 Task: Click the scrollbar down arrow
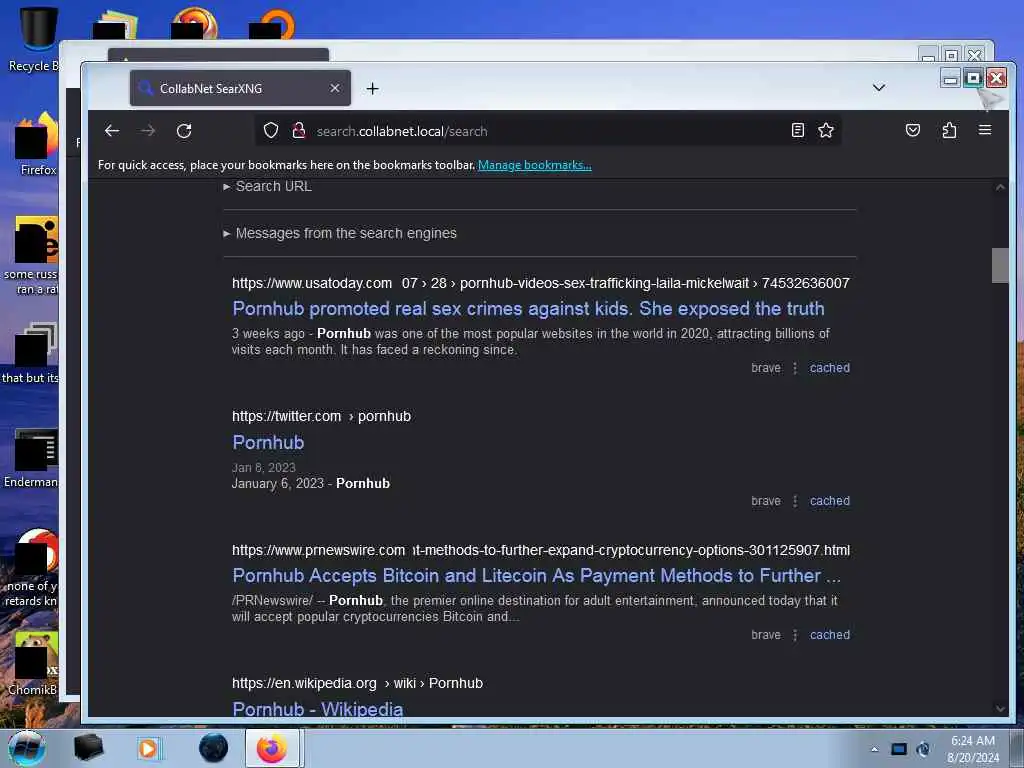pyautogui.click(x=1000, y=709)
